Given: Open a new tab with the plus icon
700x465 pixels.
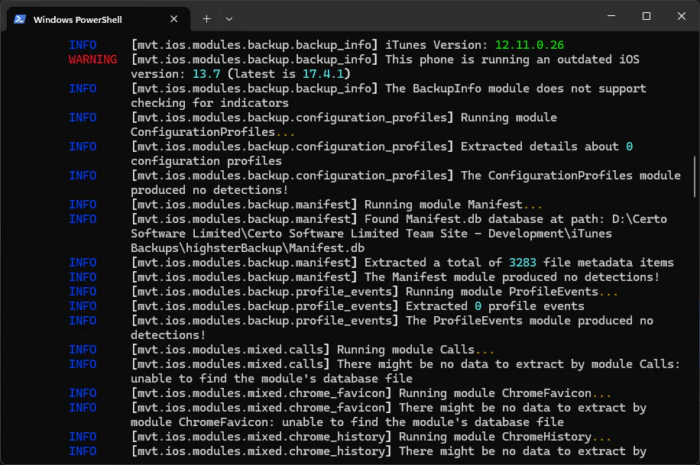Looking at the screenshot, I should coord(207,18).
